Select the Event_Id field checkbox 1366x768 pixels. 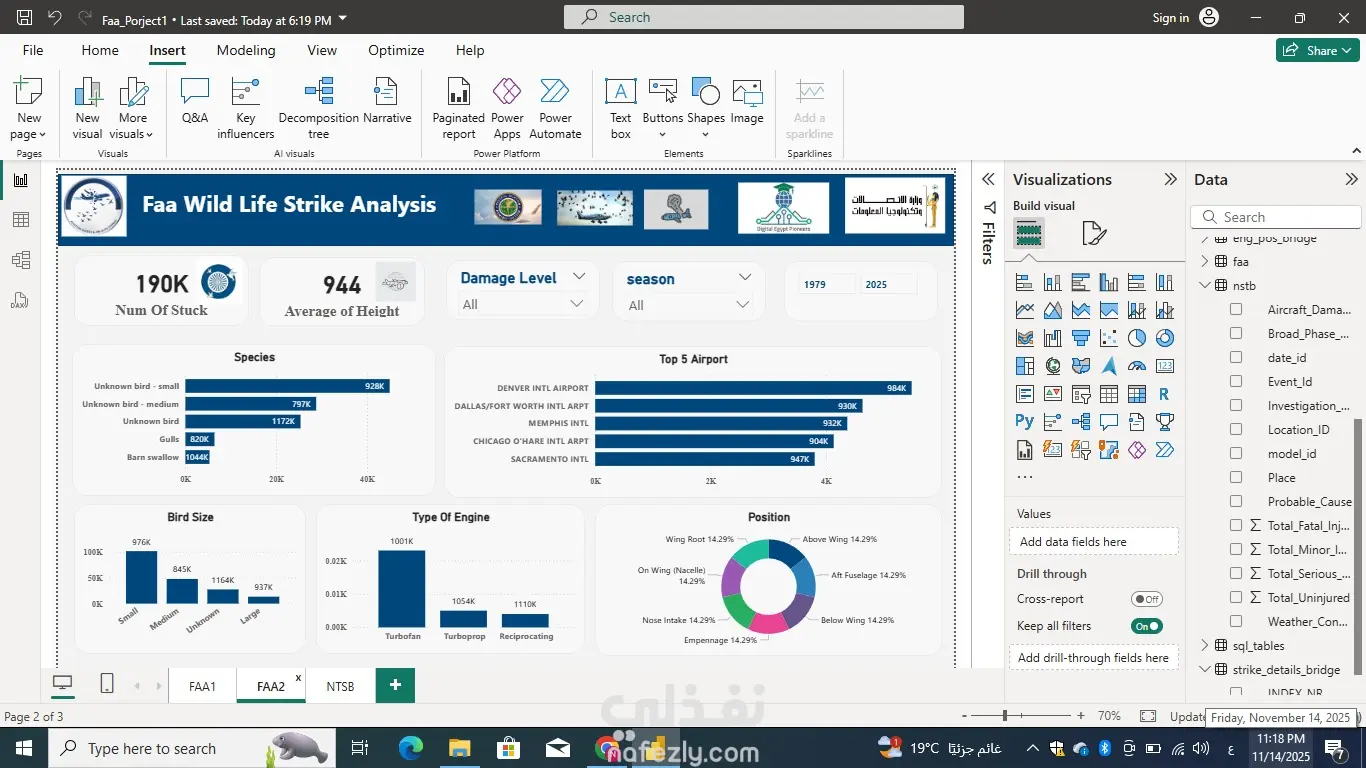[x=1236, y=382]
